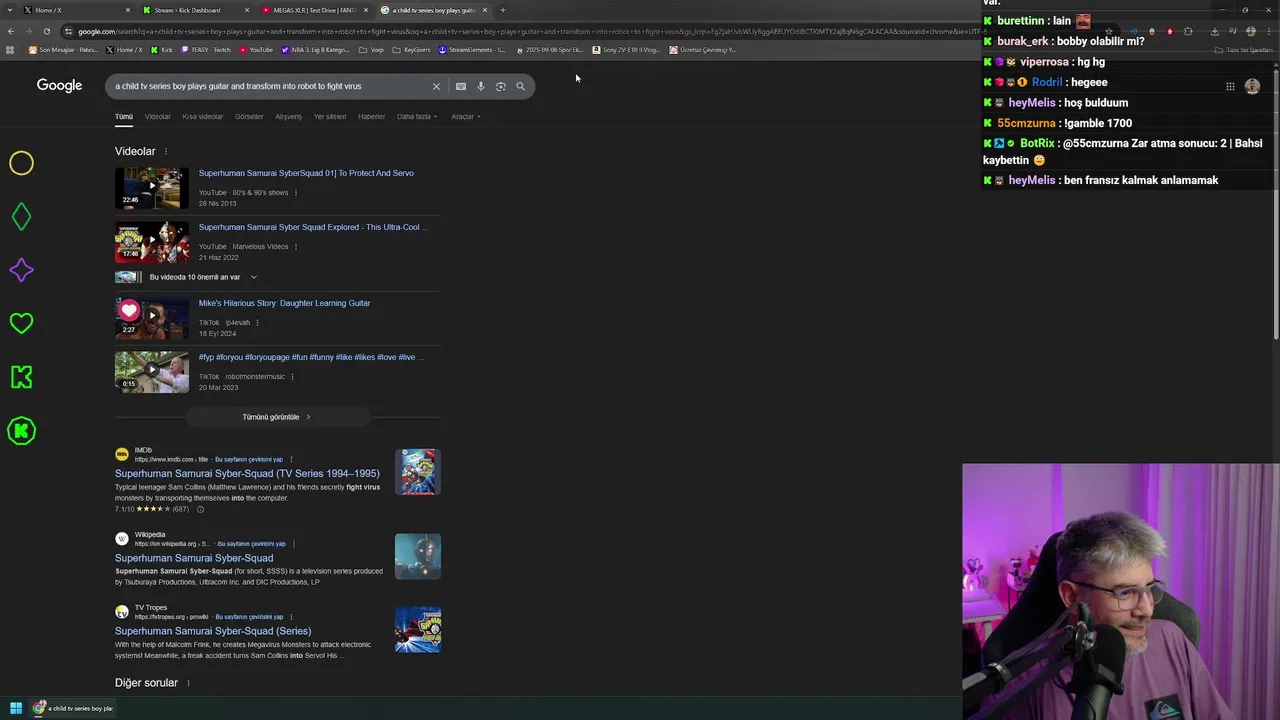Open 'Syber Squad Explored' video link
Screen dimensions: 1280x720
(312, 227)
